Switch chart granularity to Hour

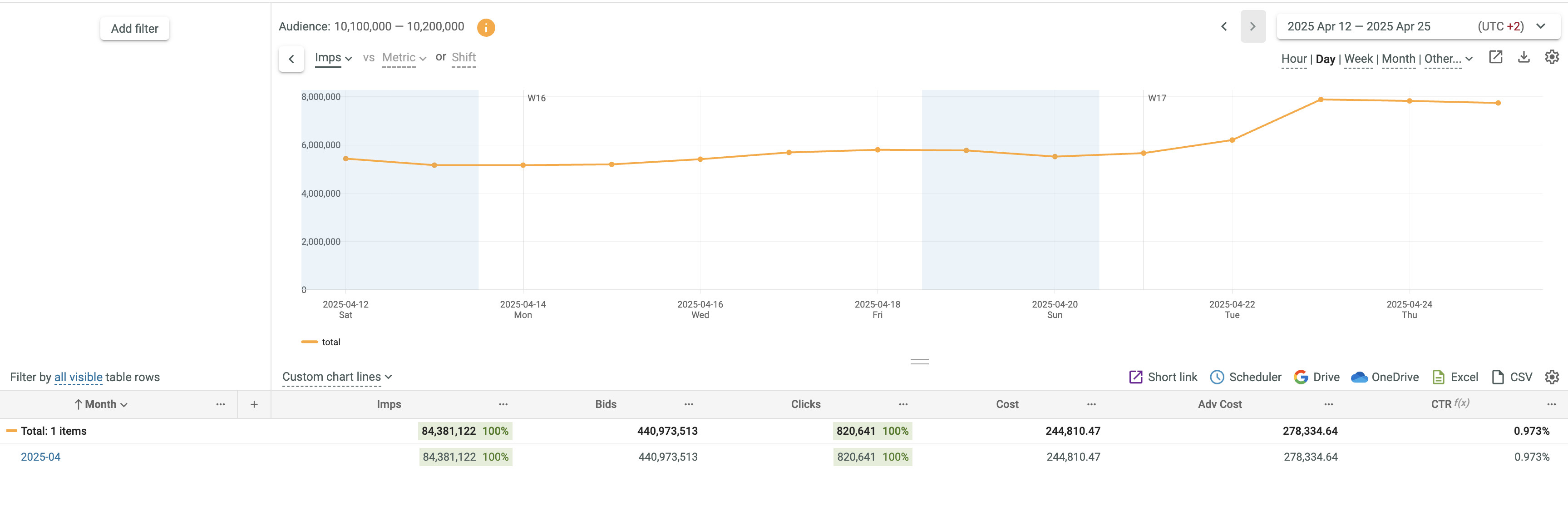click(1293, 59)
